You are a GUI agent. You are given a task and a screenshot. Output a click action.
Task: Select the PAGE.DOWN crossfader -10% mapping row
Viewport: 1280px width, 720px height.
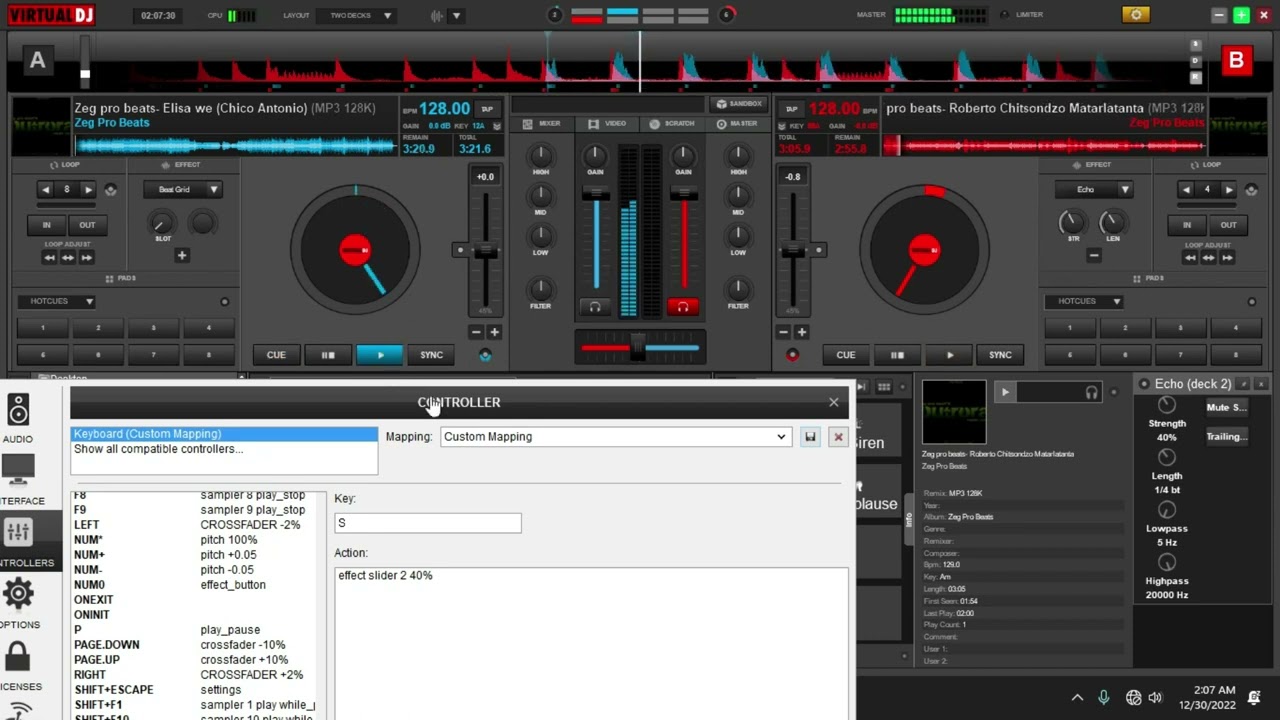tap(195, 645)
